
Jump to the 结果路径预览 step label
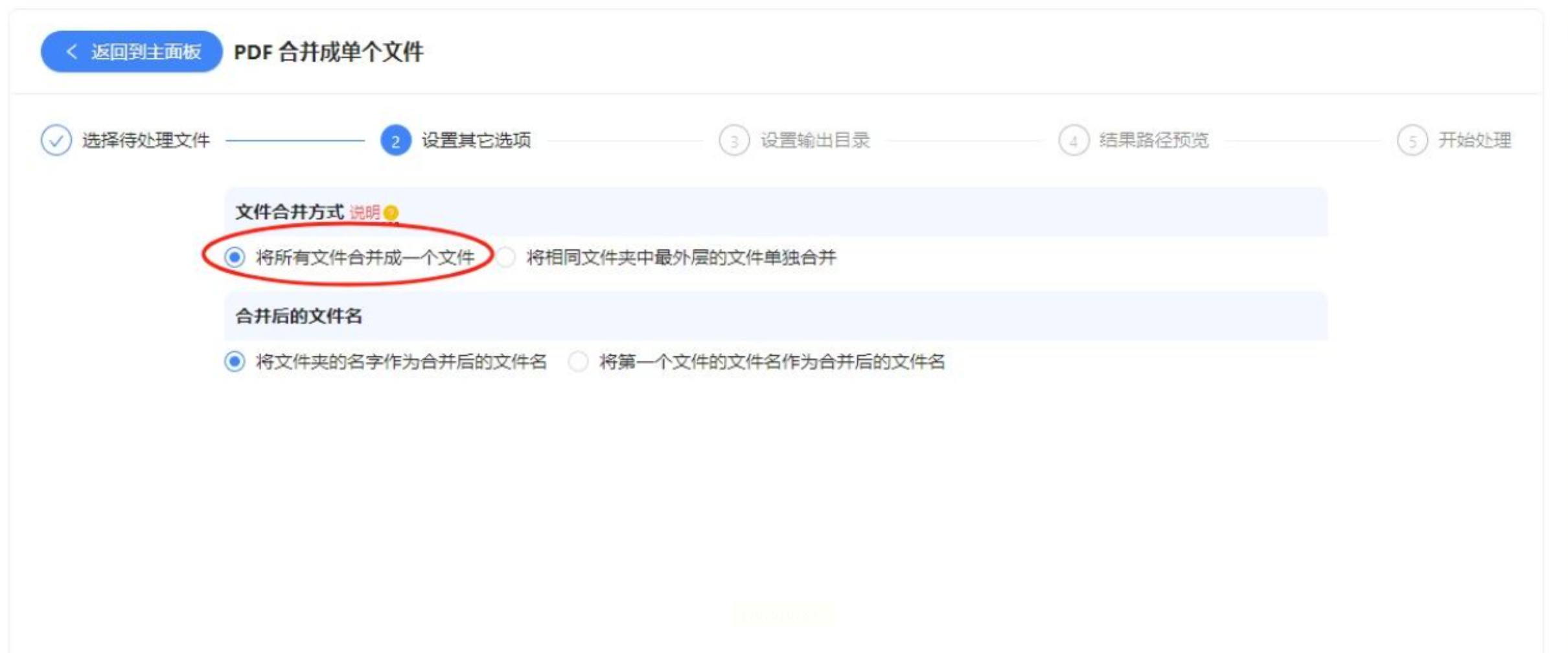(x=1154, y=140)
